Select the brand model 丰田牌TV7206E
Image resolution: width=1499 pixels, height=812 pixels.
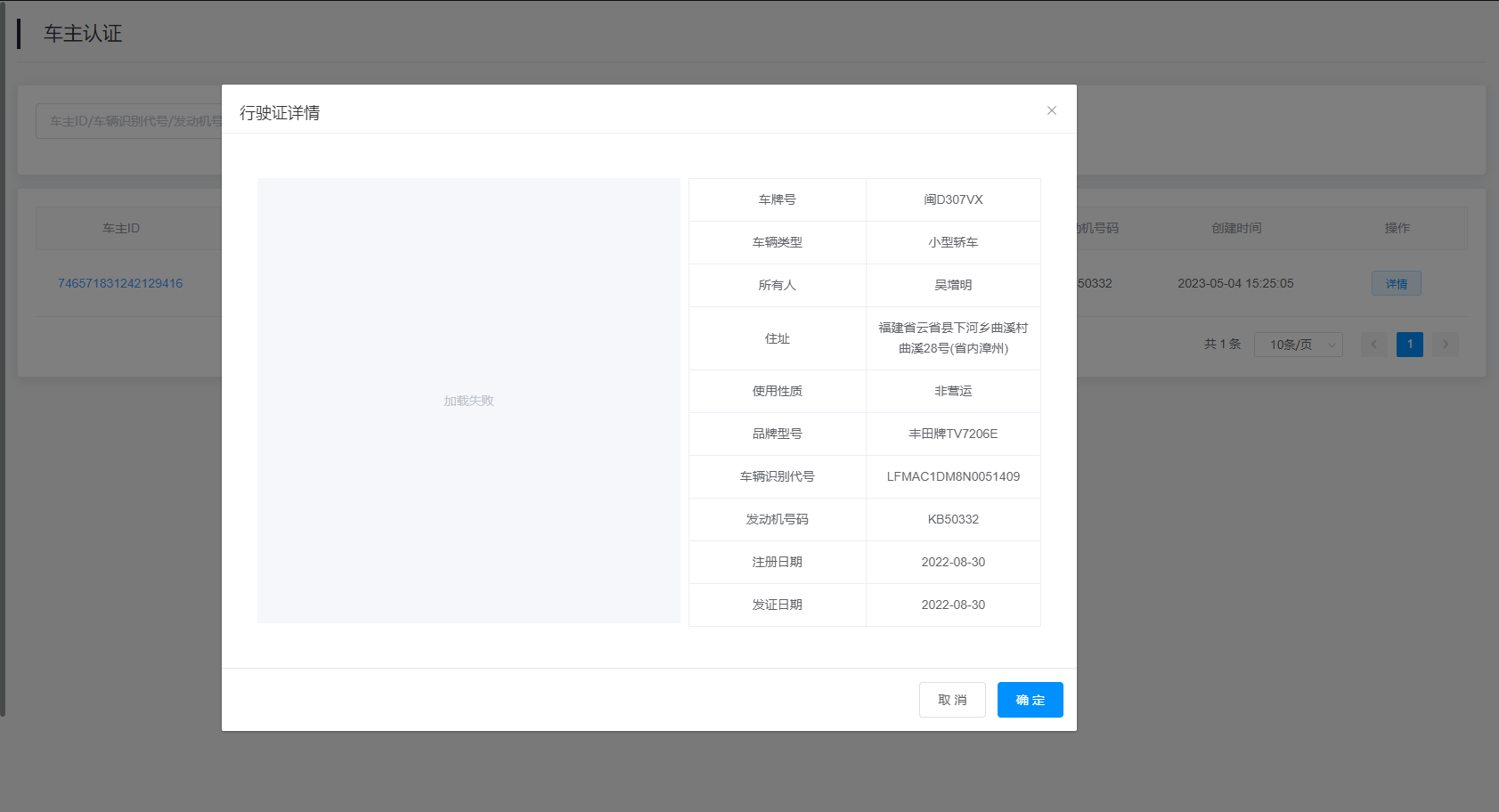click(x=953, y=434)
